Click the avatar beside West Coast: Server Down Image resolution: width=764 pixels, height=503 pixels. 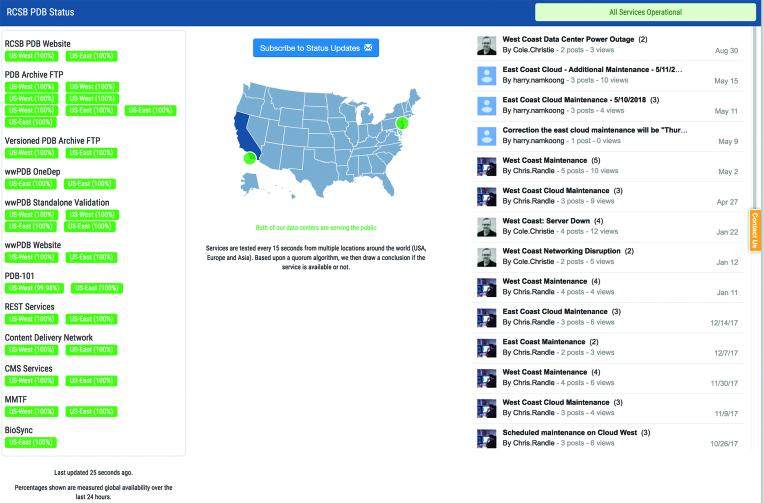coord(485,226)
